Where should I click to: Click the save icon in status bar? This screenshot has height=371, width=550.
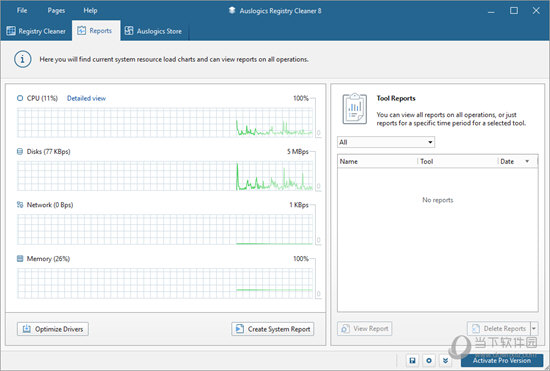click(x=412, y=360)
